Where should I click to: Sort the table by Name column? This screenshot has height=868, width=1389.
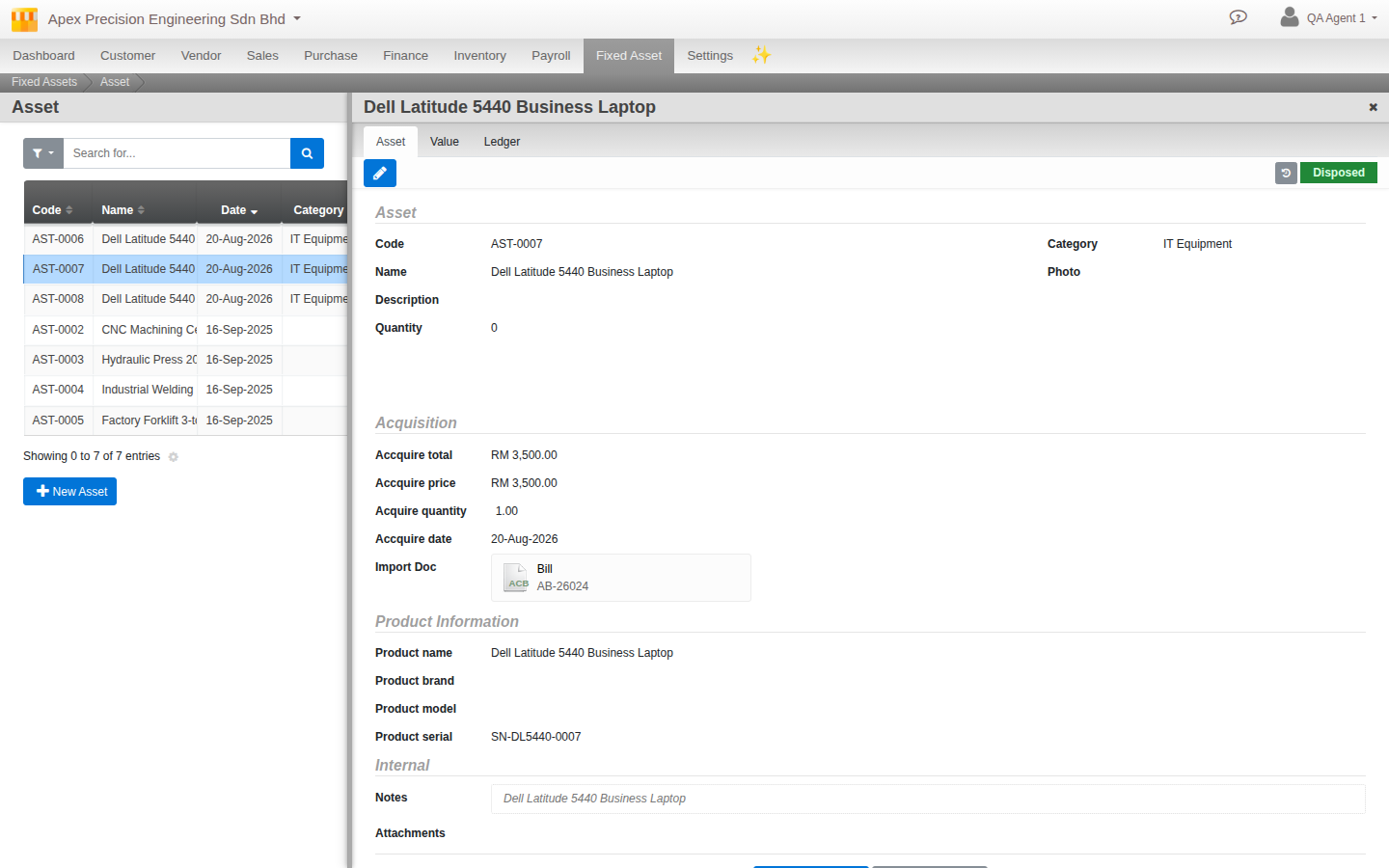pyautogui.click(x=145, y=209)
